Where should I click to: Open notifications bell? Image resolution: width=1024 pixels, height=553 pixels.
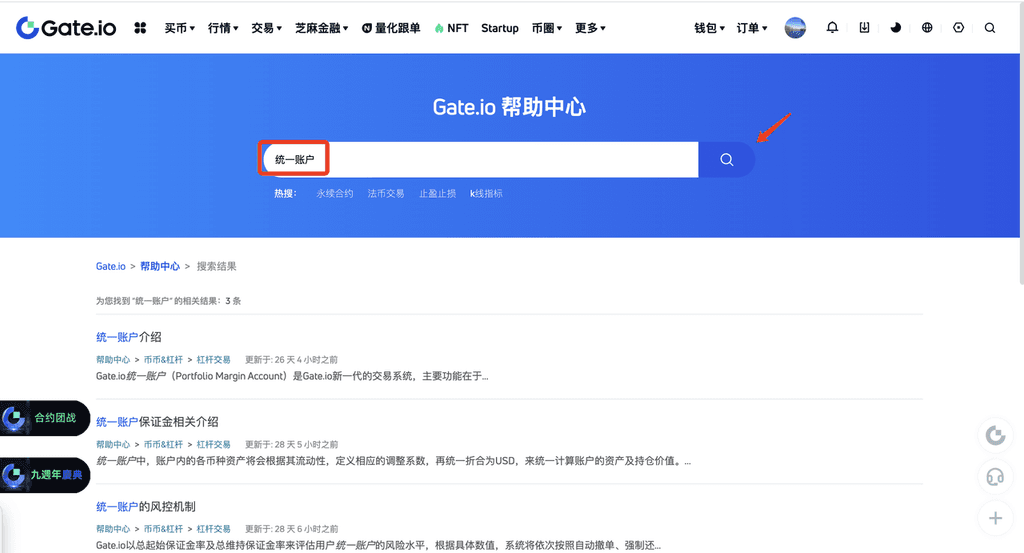(832, 28)
